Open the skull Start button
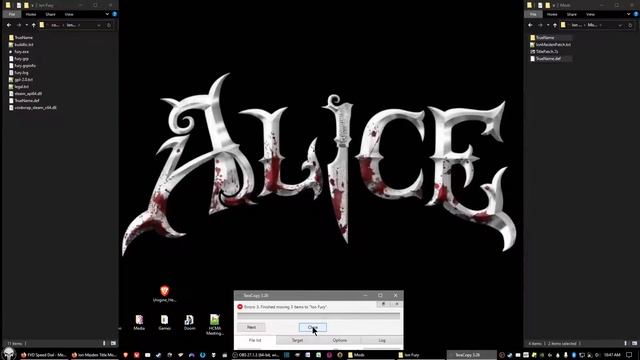640x360 pixels. pos(9,353)
